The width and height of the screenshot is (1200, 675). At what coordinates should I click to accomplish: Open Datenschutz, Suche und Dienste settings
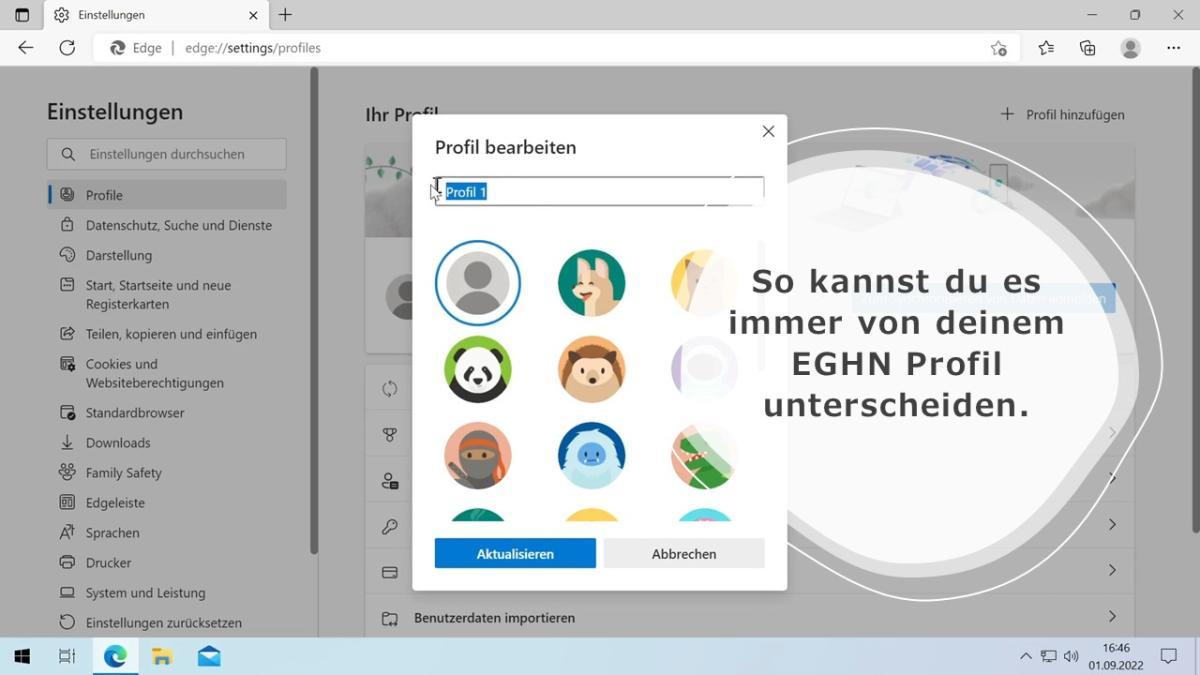[x=178, y=225]
